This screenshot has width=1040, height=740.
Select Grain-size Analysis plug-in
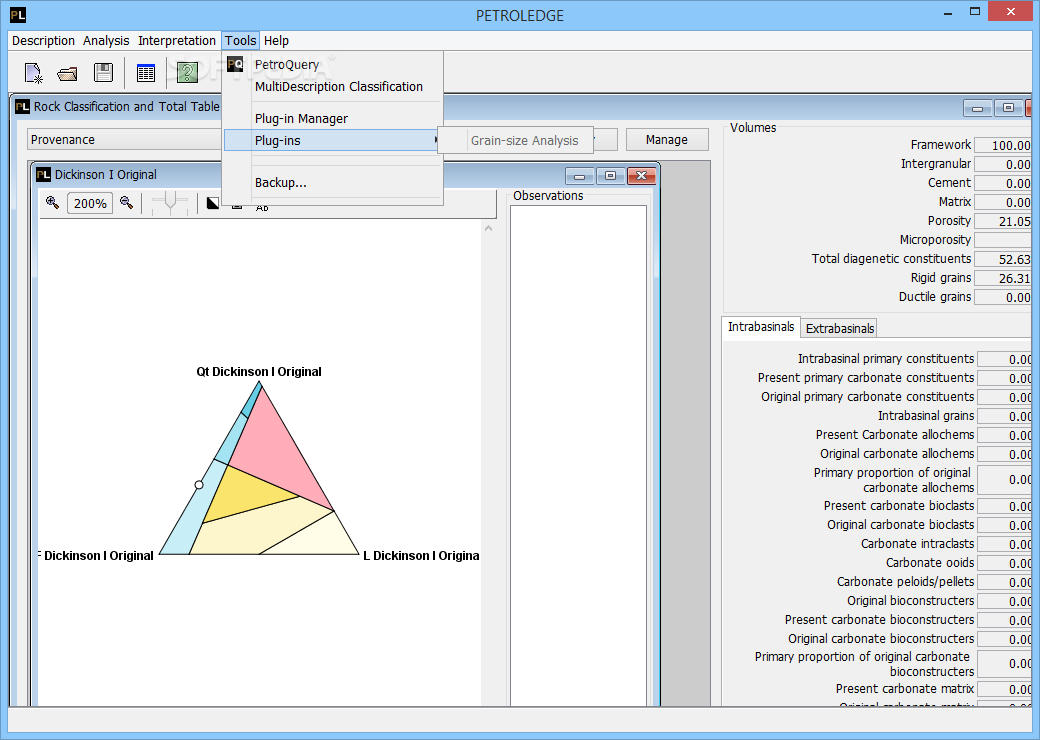(x=516, y=141)
